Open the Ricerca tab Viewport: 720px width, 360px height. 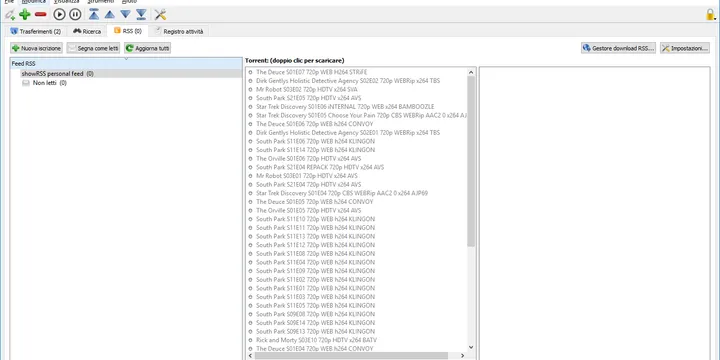87,31
